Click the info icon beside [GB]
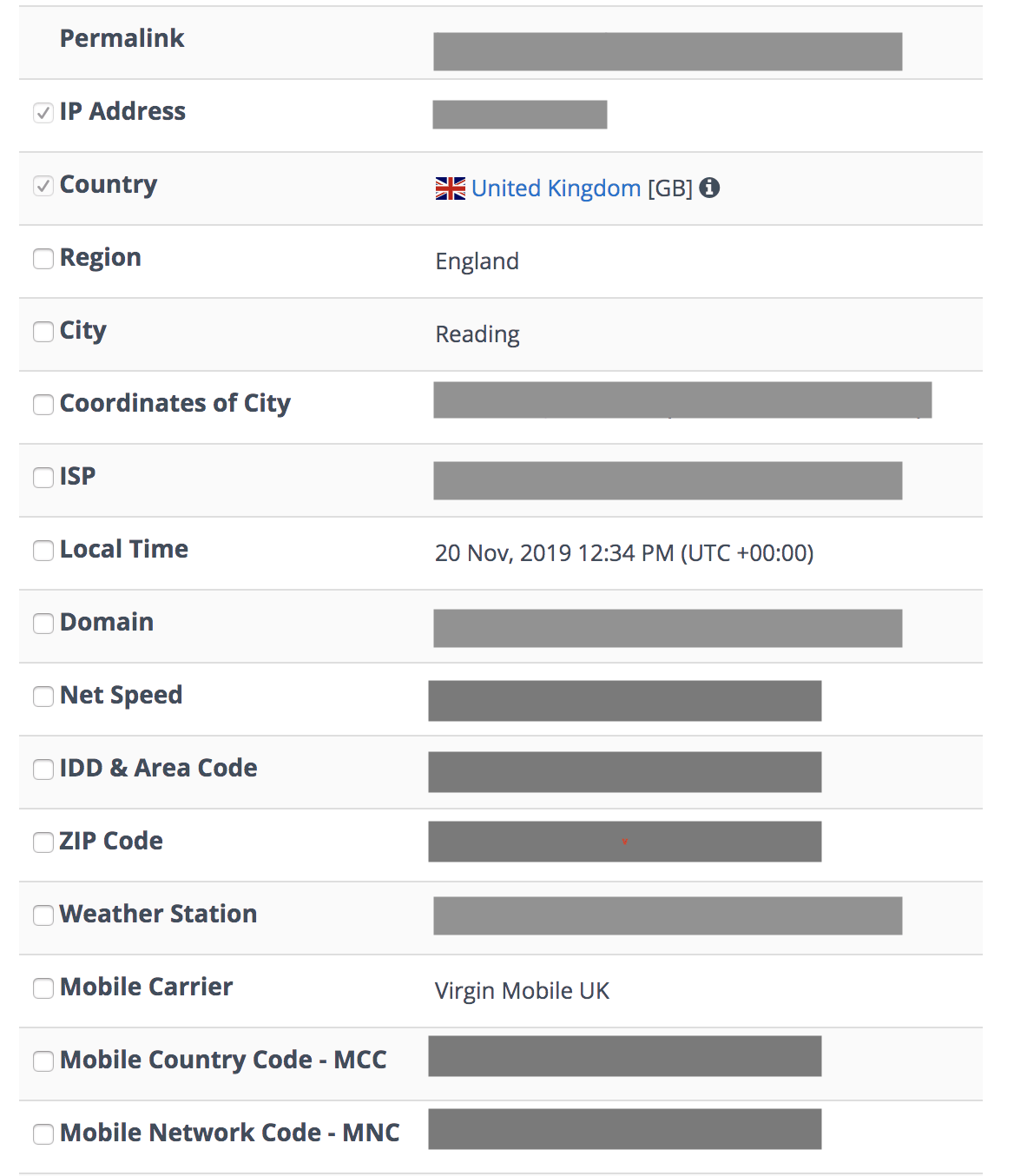The width and height of the screenshot is (1014, 1176). 709,188
